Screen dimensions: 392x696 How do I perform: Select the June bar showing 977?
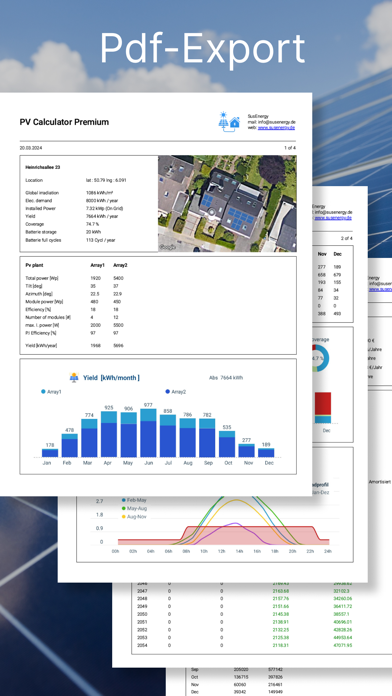point(148,433)
